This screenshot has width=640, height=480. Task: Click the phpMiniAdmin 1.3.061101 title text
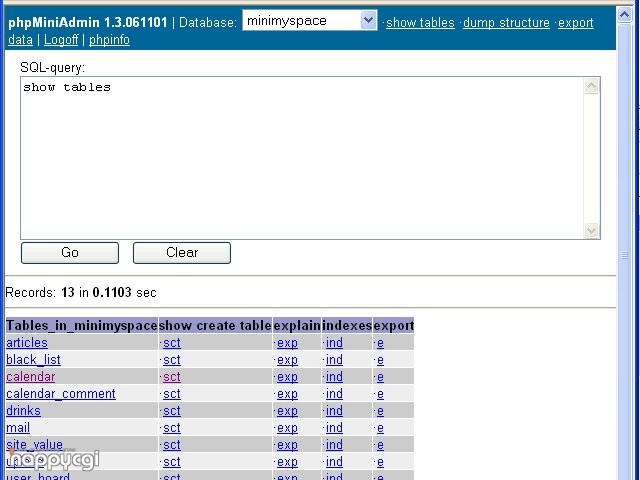click(88, 22)
